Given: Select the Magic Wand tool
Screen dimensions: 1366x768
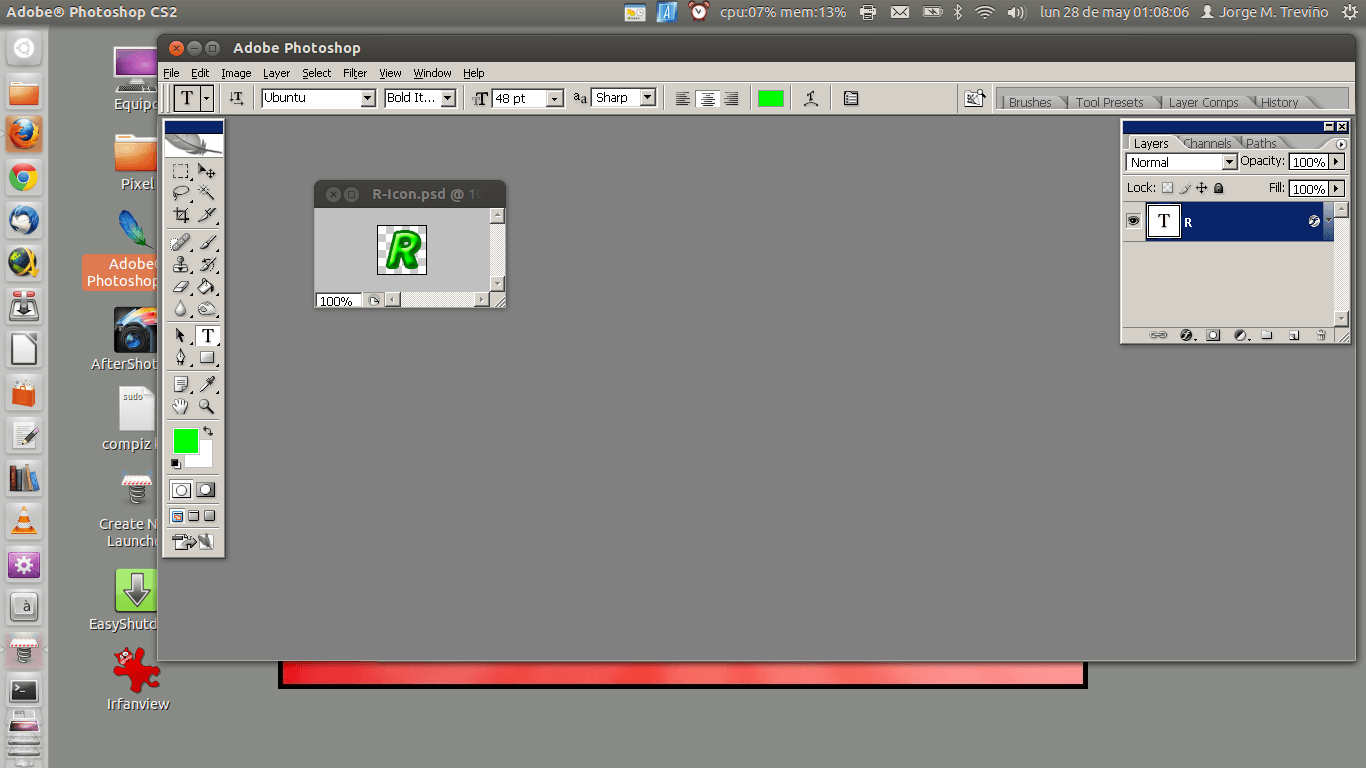Looking at the screenshot, I should click(x=207, y=193).
